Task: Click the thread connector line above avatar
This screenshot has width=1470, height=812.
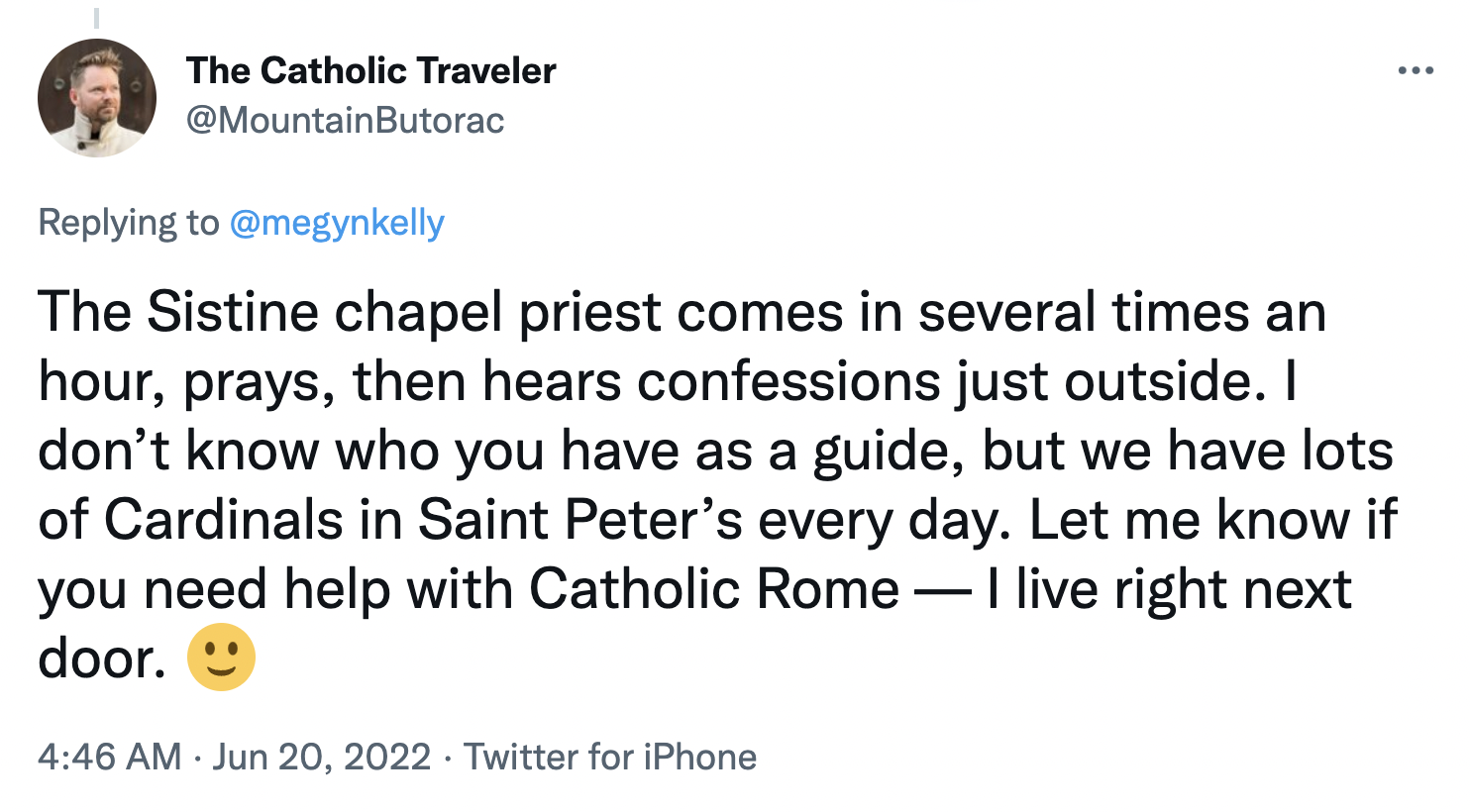Action: pos(96,17)
